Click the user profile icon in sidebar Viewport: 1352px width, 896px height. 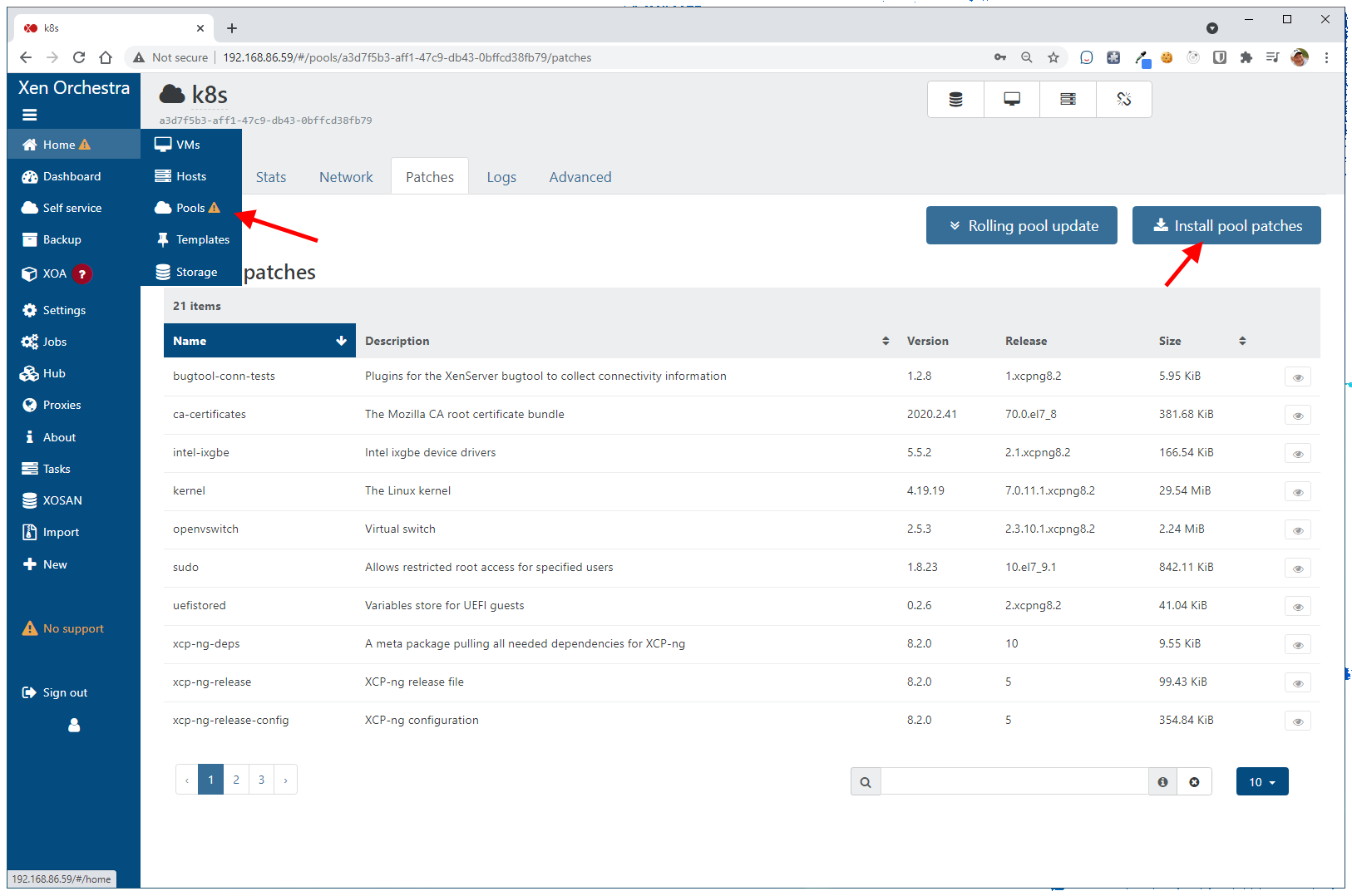click(74, 726)
